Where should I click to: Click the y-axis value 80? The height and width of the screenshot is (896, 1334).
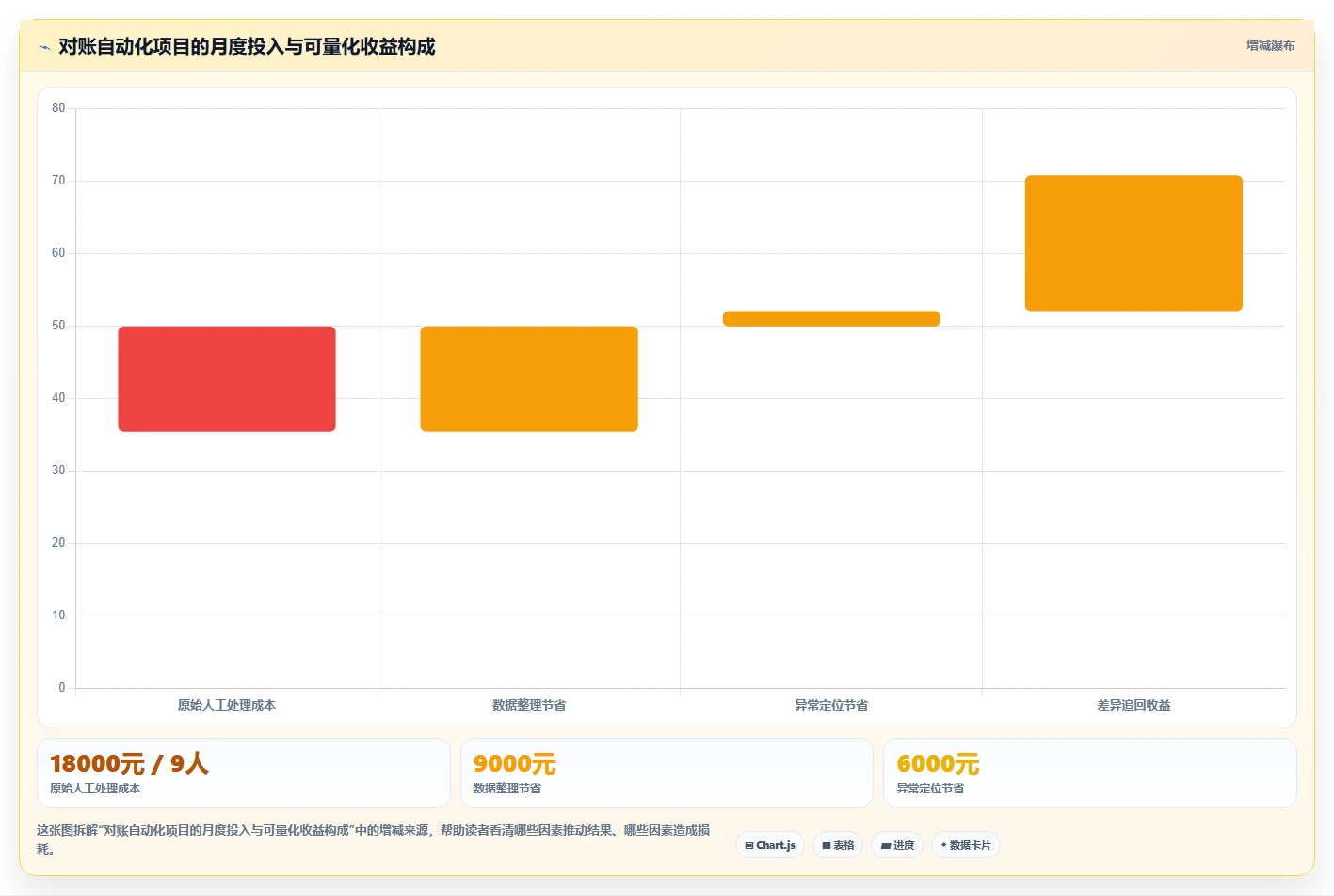tap(58, 108)
